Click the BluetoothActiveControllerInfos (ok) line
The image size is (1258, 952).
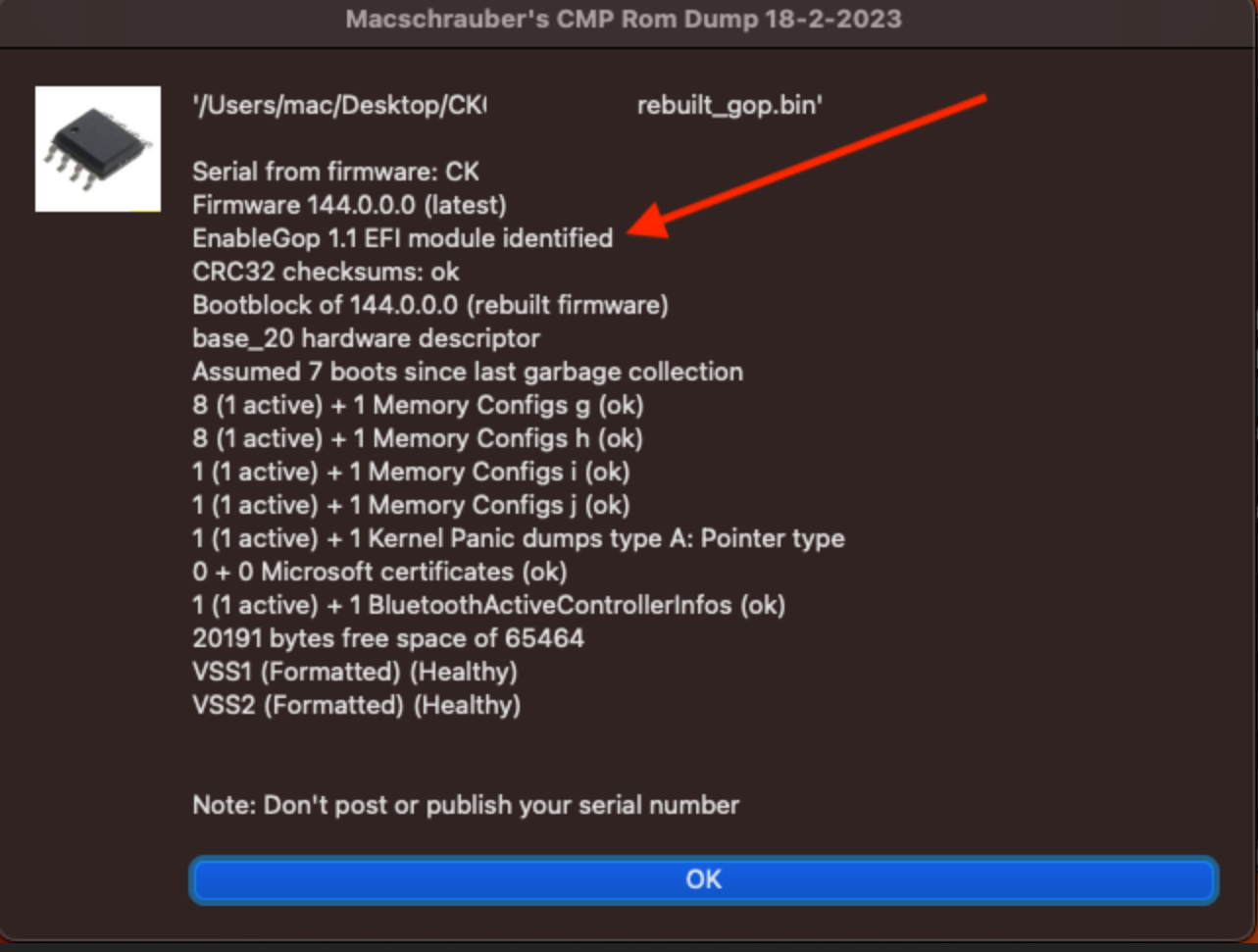coord(488,605)
